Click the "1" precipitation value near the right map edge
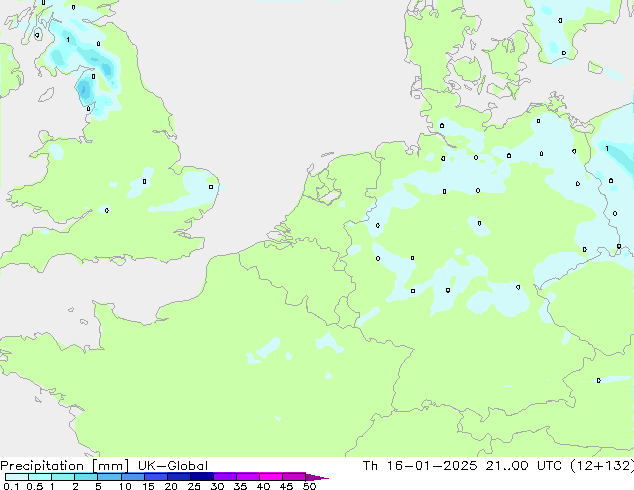634x490 pixels. [607, 149]
